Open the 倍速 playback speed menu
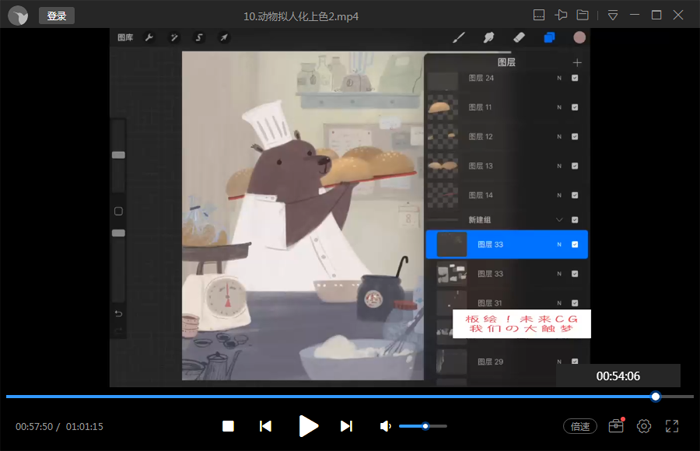This screenshot has width=700, height=451. [581, 426]
